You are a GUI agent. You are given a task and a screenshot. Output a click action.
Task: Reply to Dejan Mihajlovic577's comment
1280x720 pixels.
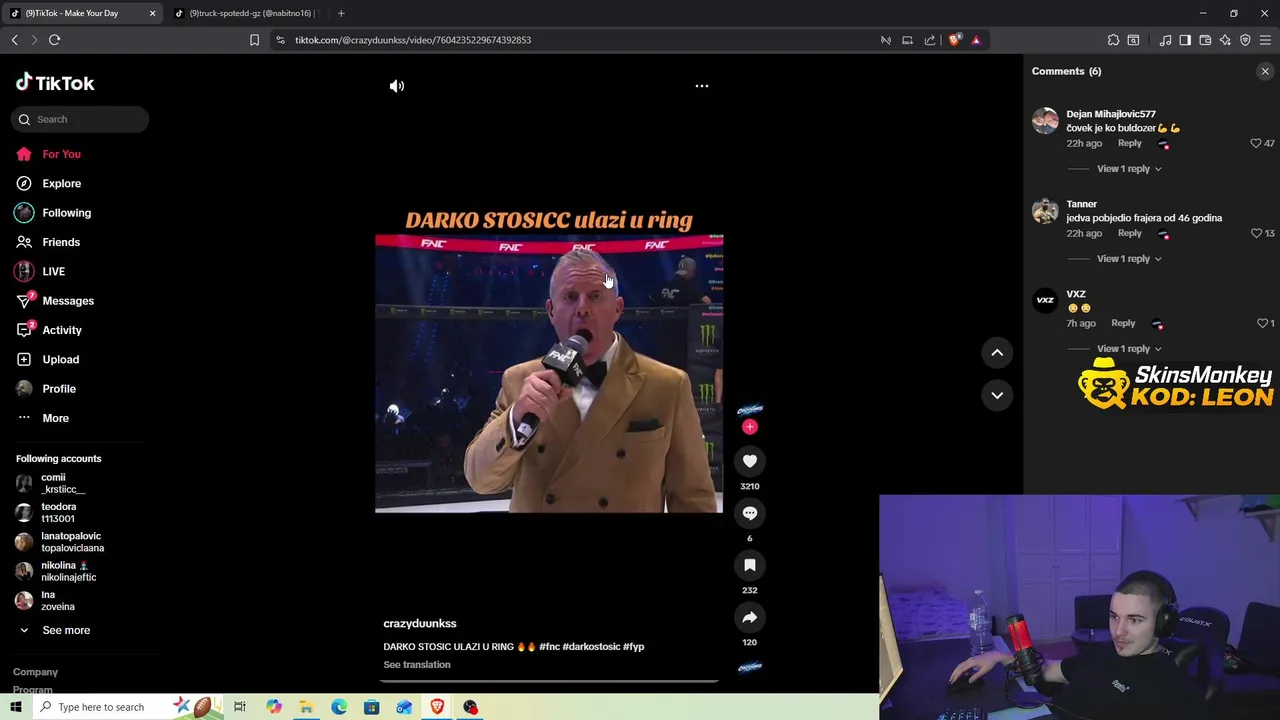pos(1129,143)
